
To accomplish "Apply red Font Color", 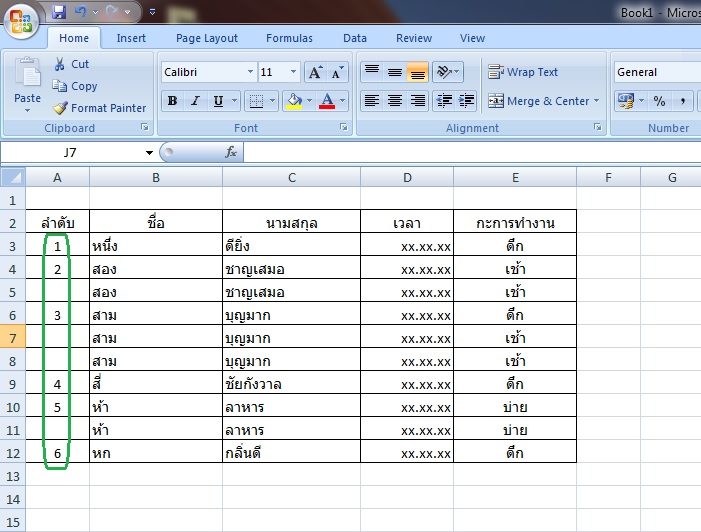I will (327, 101).
